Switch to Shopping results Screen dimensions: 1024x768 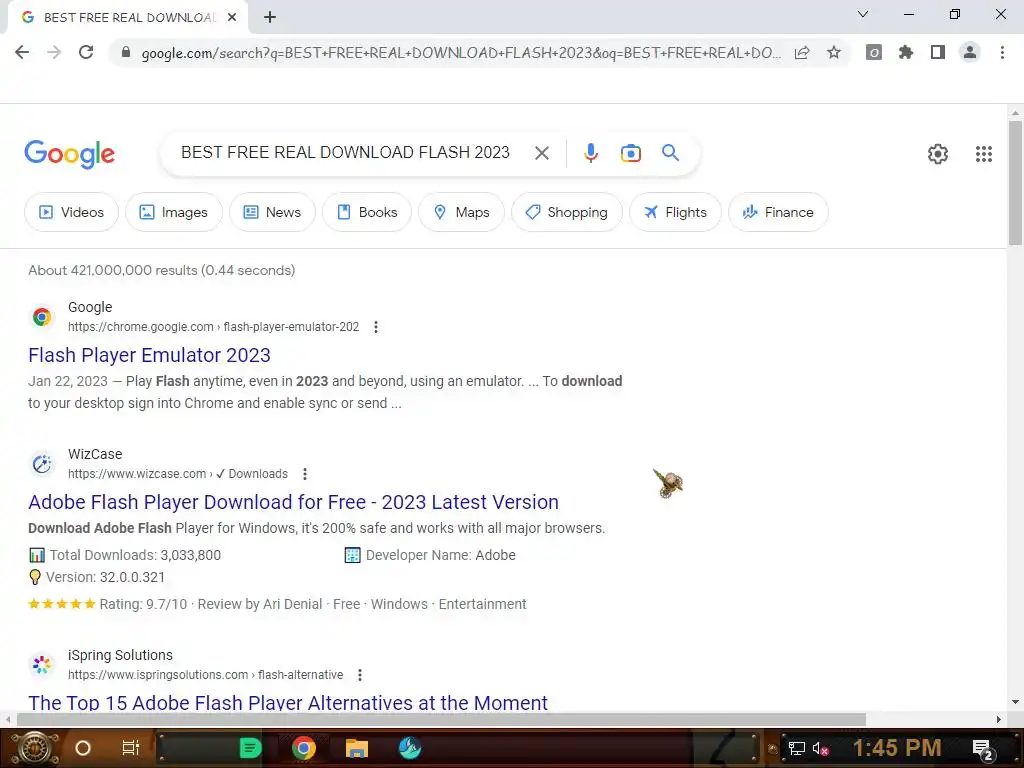567,212
